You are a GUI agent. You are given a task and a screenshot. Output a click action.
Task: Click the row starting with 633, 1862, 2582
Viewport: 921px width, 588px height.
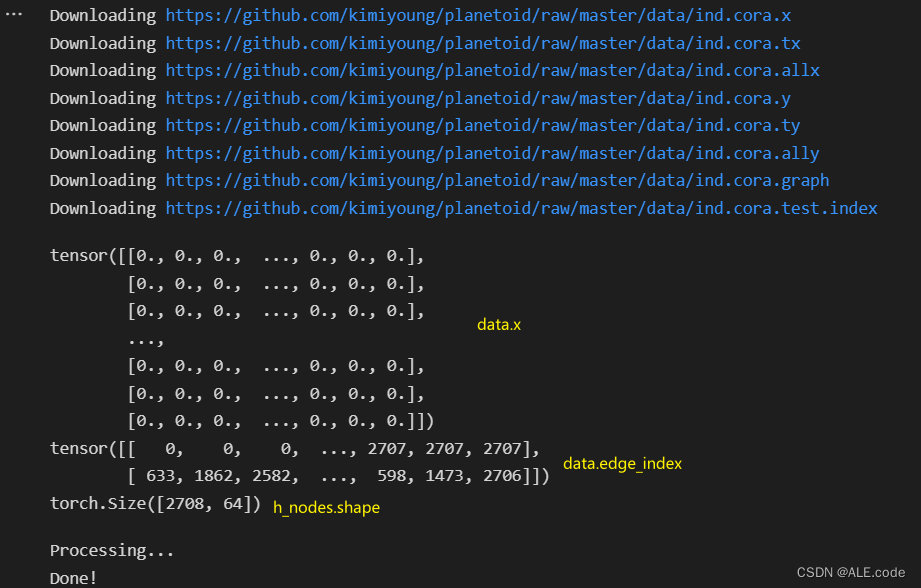pos(338,476)
